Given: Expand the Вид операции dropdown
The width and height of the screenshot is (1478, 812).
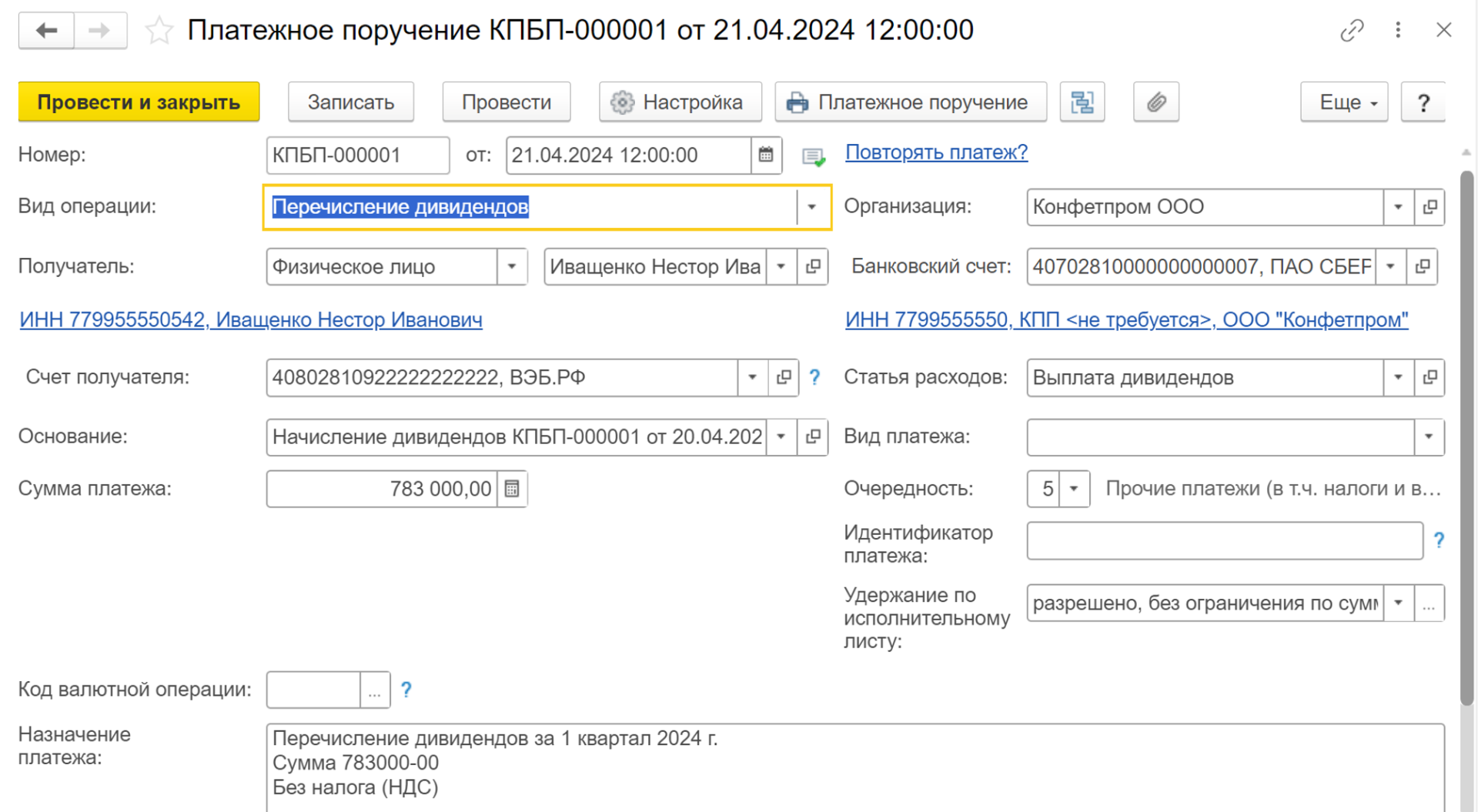Looking at the screenshot, I should coord(811,207).
